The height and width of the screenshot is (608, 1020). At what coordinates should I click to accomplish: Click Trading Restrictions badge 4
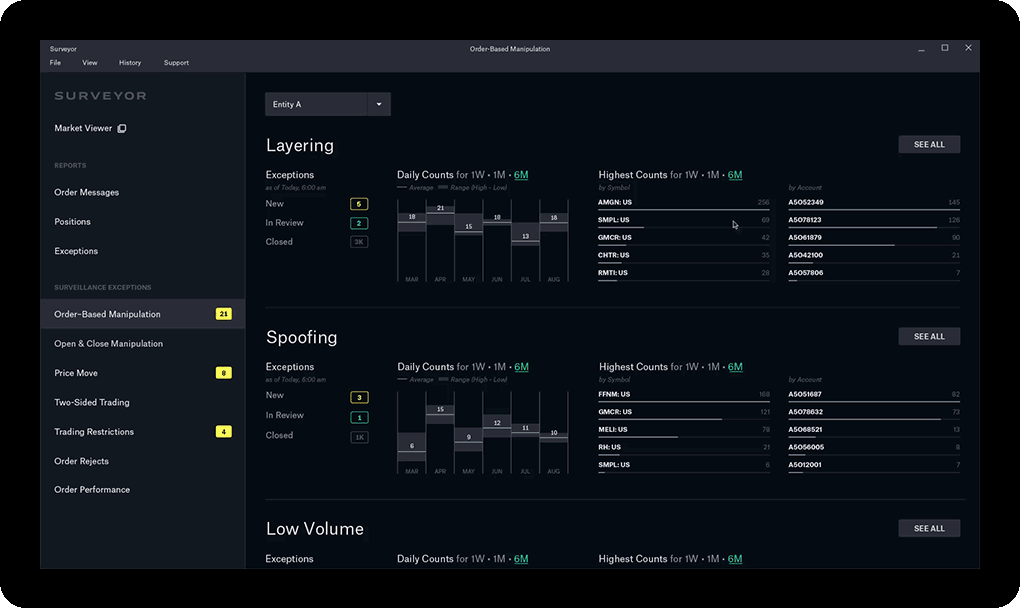pos(224,432)
